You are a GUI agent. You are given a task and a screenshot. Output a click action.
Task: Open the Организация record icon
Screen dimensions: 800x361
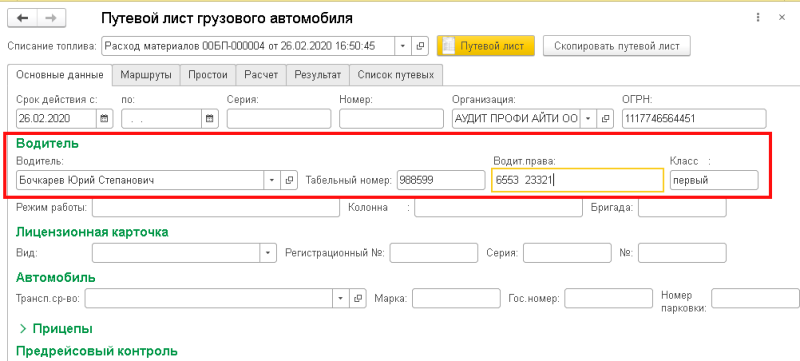point(605,119)
